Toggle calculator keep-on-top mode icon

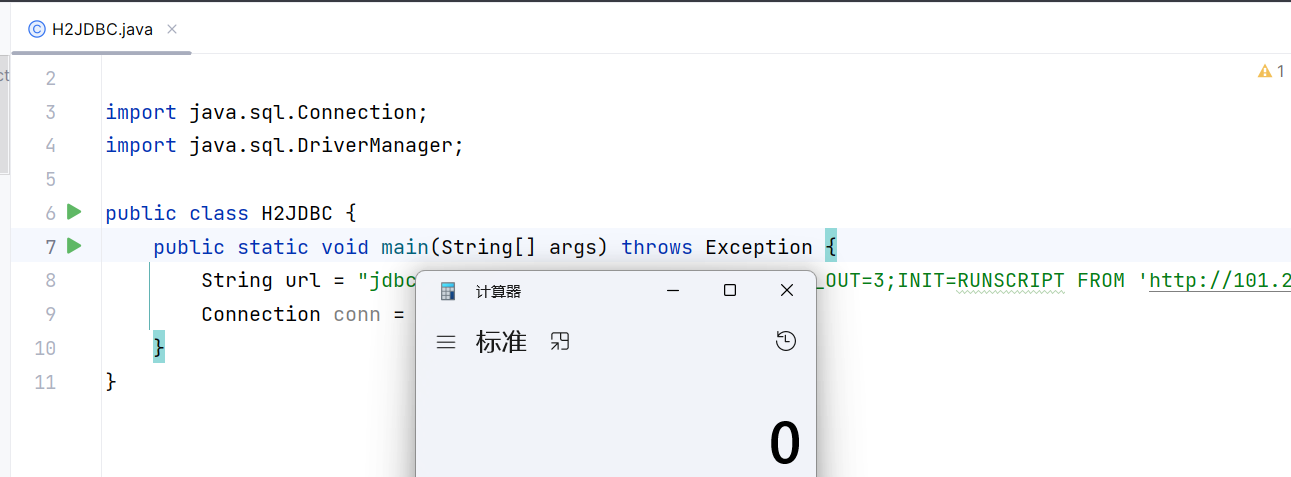coord(560,342)
